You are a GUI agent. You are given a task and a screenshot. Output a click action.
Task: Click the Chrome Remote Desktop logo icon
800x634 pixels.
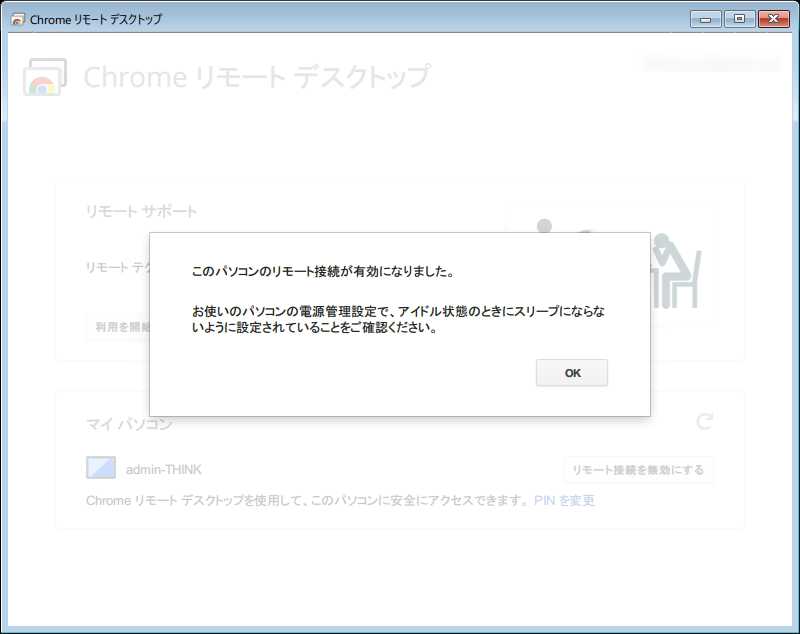[45, 77]
